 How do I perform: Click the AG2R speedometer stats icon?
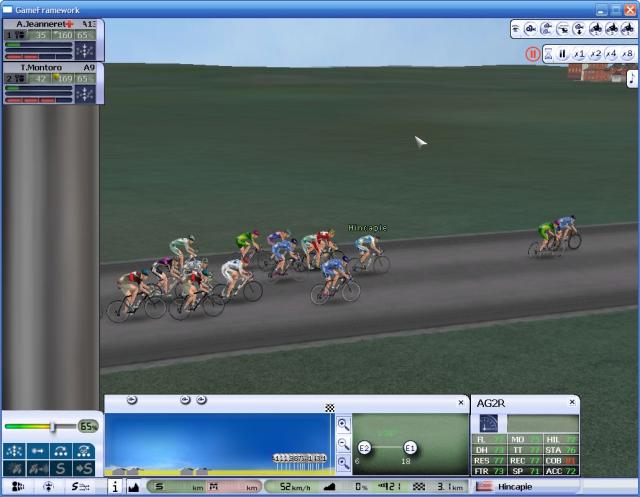click(x=490, y=423)
